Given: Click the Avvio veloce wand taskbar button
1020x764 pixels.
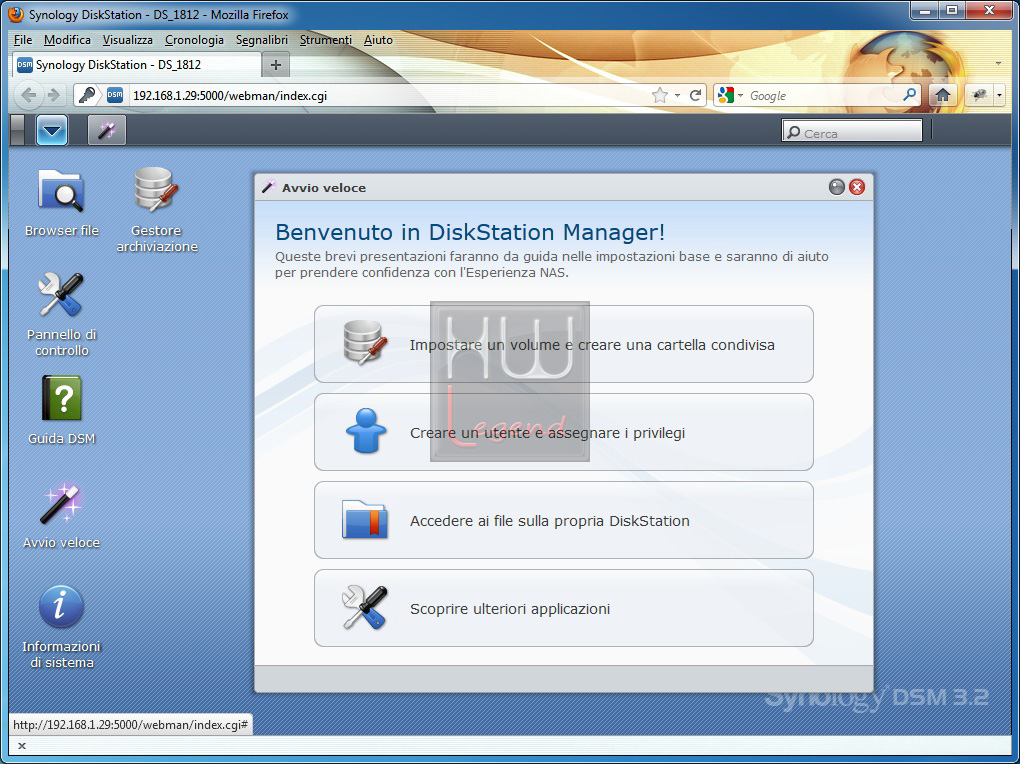Looking at the screenshot, I should coord(107,130).
